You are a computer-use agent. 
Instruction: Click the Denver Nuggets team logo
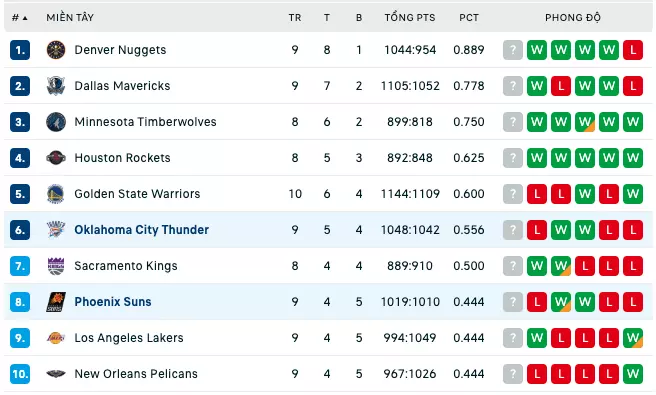[x=56, y=50]
